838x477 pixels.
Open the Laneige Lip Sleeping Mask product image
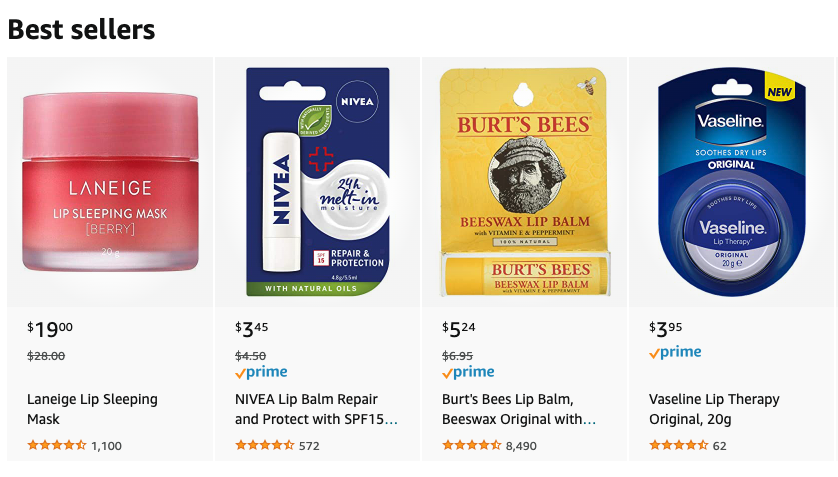pyautogui.click(x=110, y=182)
